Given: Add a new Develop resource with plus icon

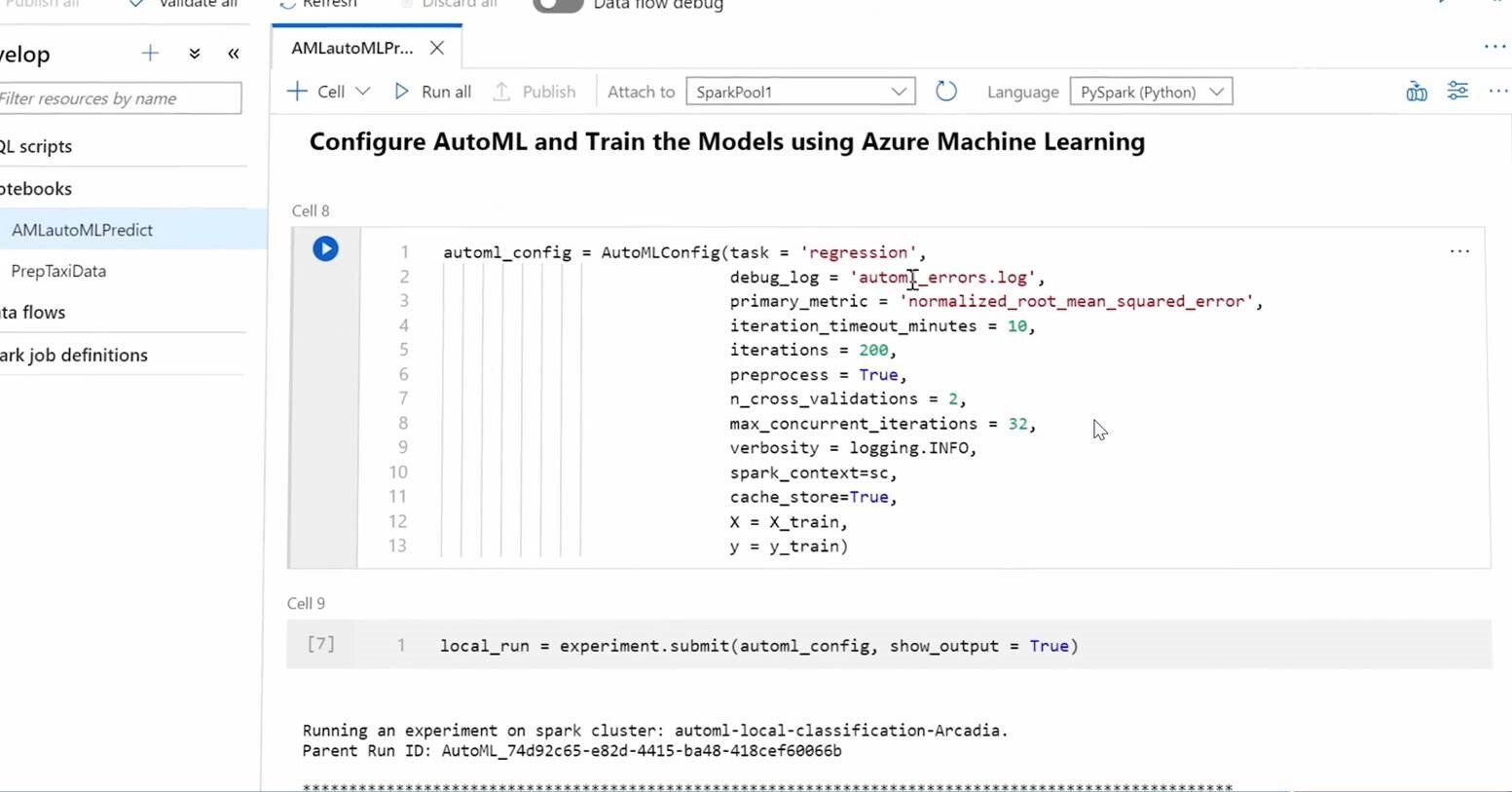Looking at the screenshot, I should [150, 54].
